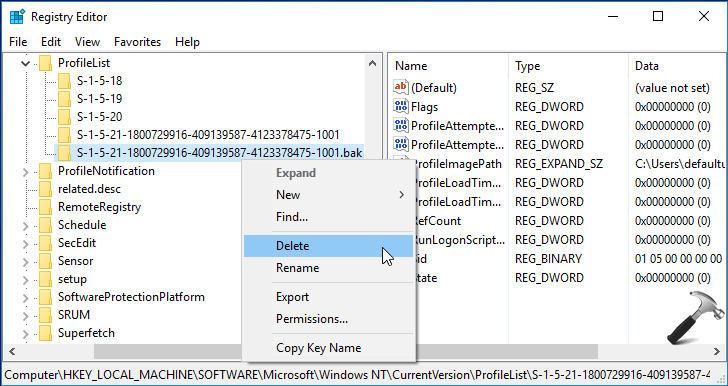Click the folder icon of the highlighted .bak key
The image size is (728, 386).
pos(65,153)
